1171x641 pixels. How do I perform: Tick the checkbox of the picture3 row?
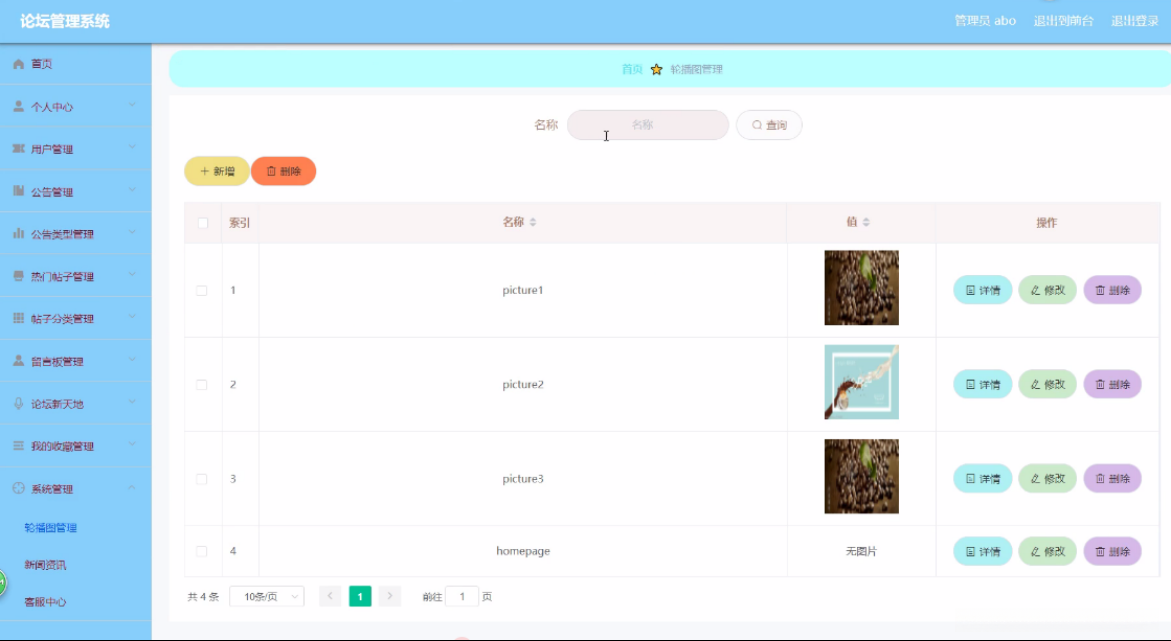202,479
